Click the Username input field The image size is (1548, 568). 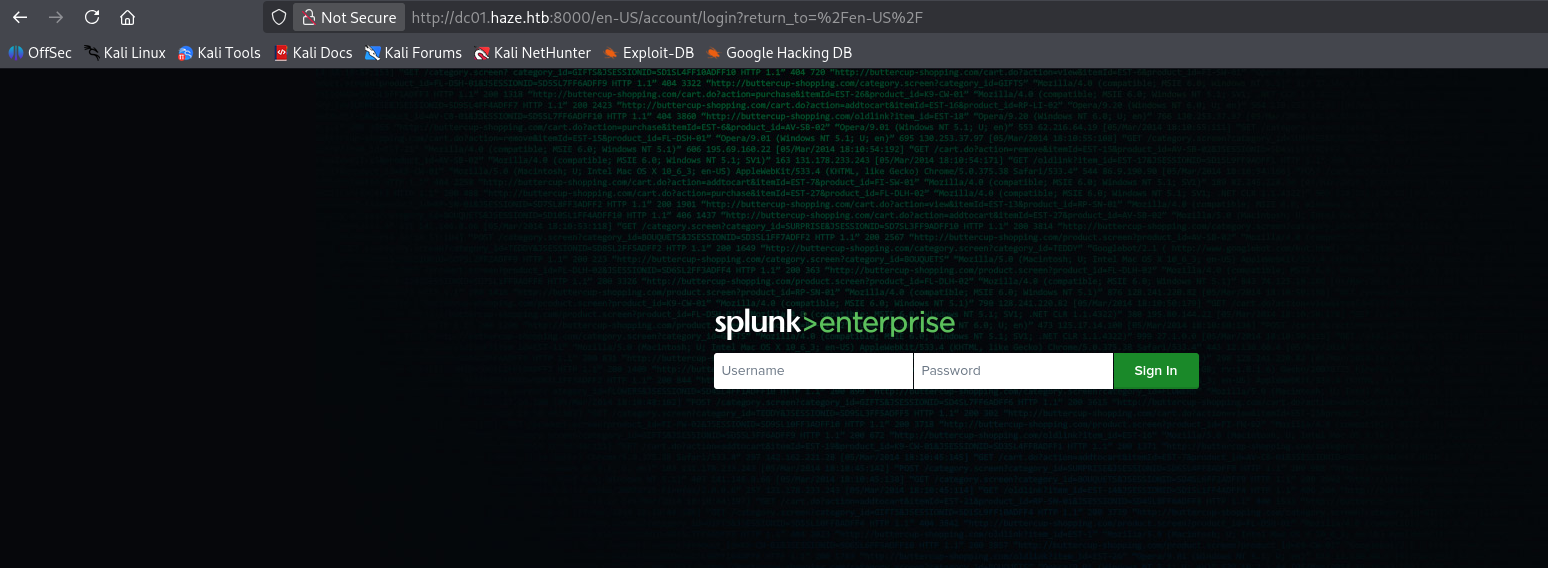click(x=813, y=371)
